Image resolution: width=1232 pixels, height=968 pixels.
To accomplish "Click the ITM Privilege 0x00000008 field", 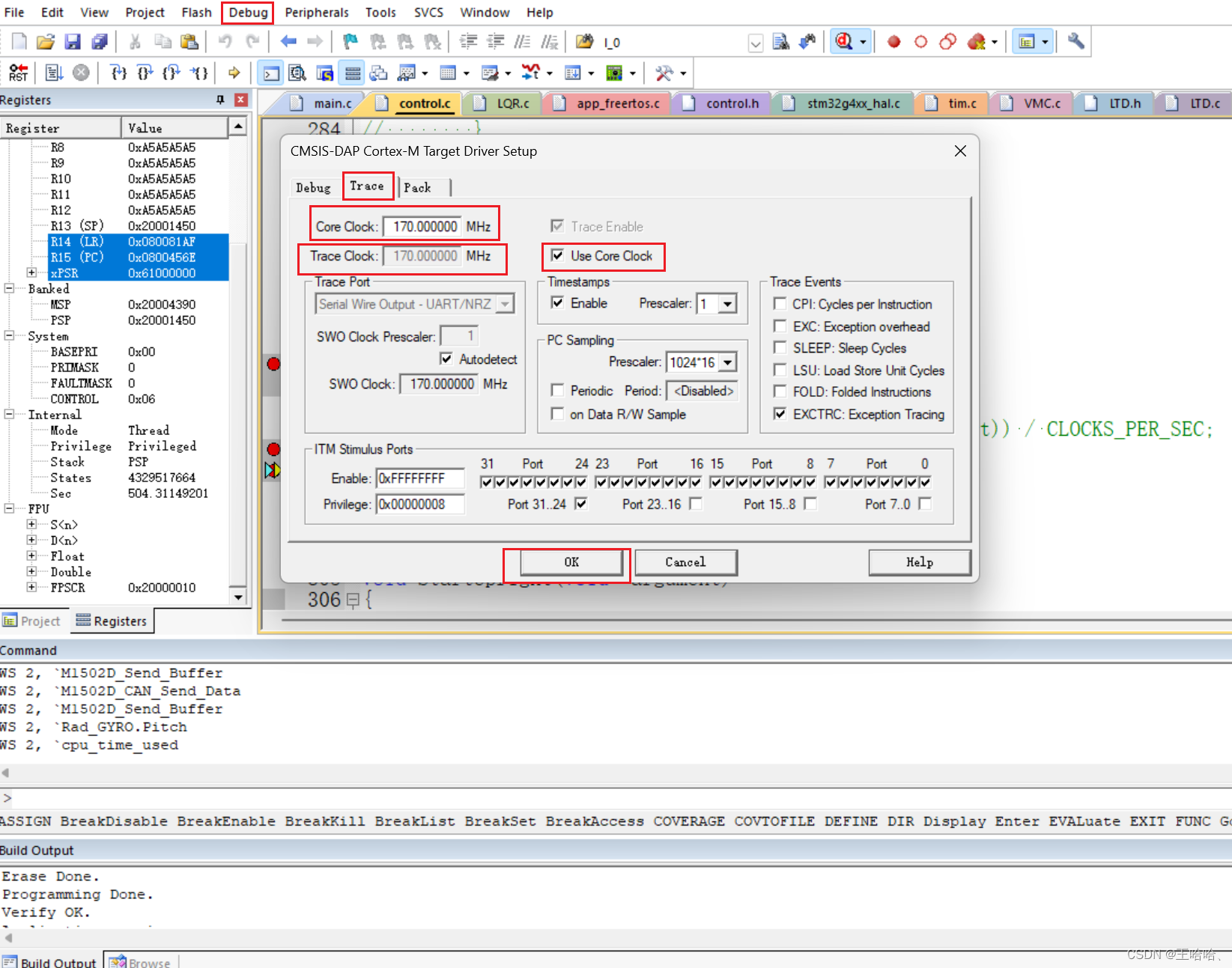I will (420, 504).
